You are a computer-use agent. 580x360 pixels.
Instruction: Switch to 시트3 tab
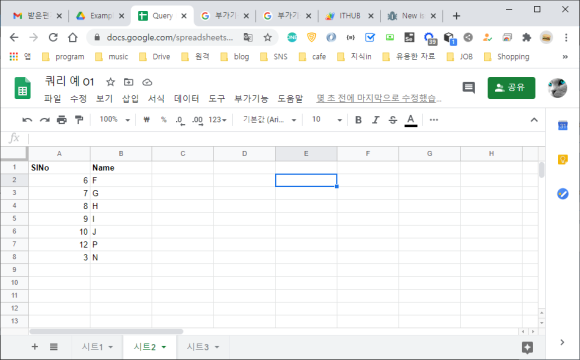point(198,347)
